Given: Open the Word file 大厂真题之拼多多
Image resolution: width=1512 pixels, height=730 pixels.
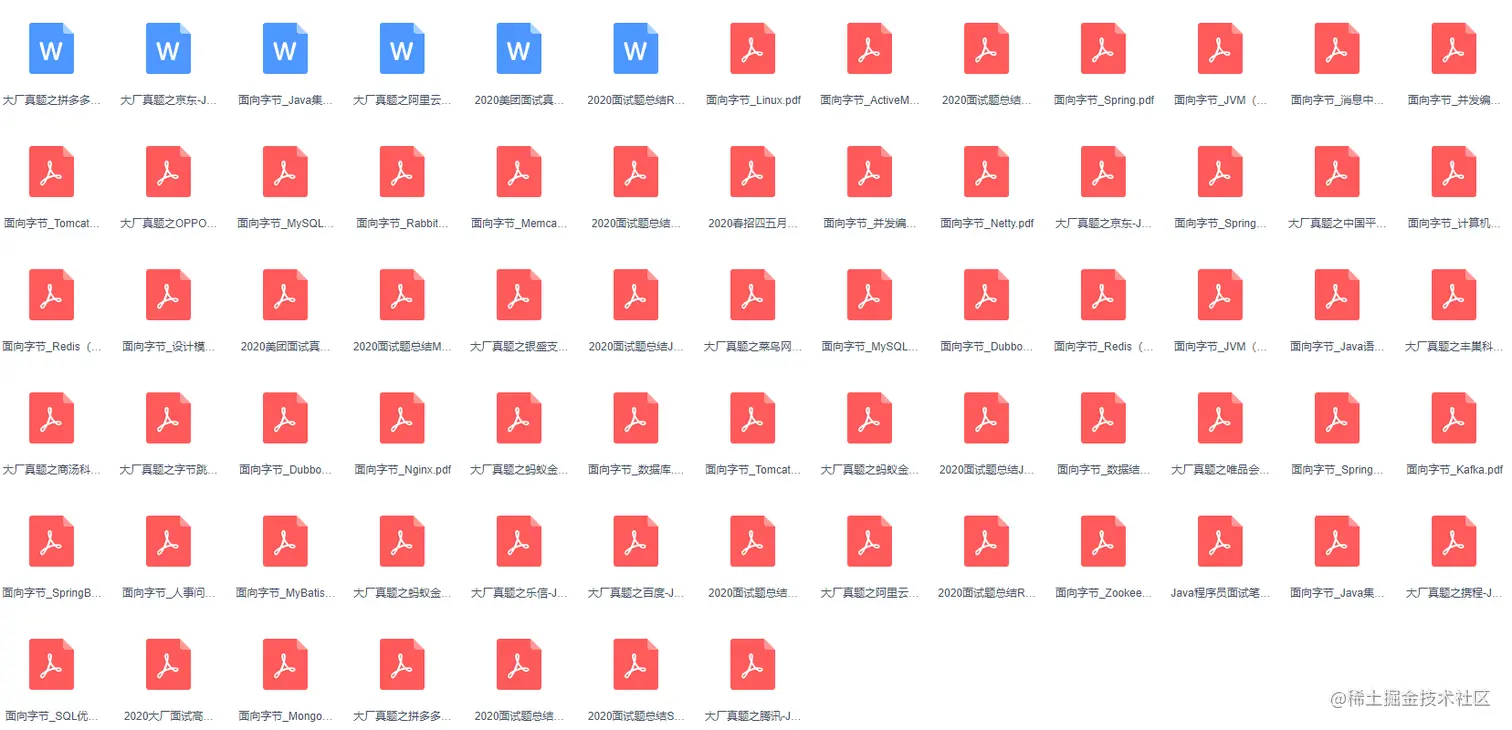Looking at the screenshot, I should pos(51,48).
